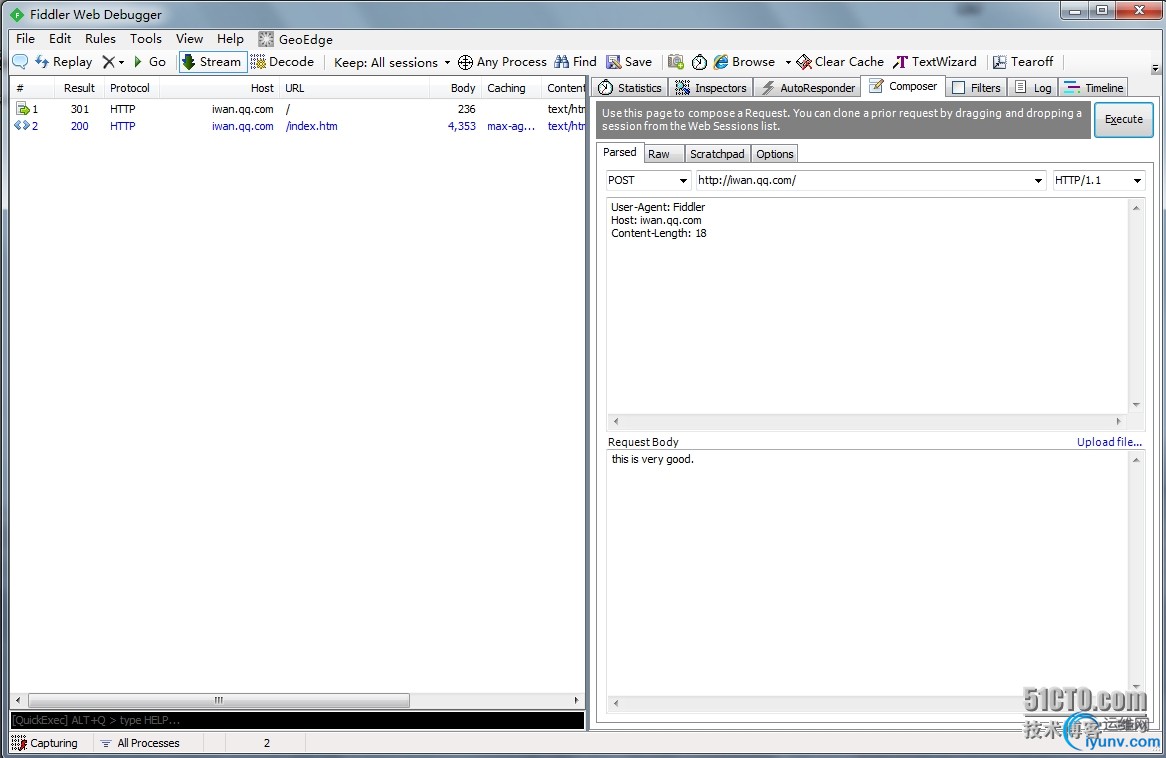Switch to the Filters tab
The height and width of the screenshot is (758, 1166).
tap(977, 88)
